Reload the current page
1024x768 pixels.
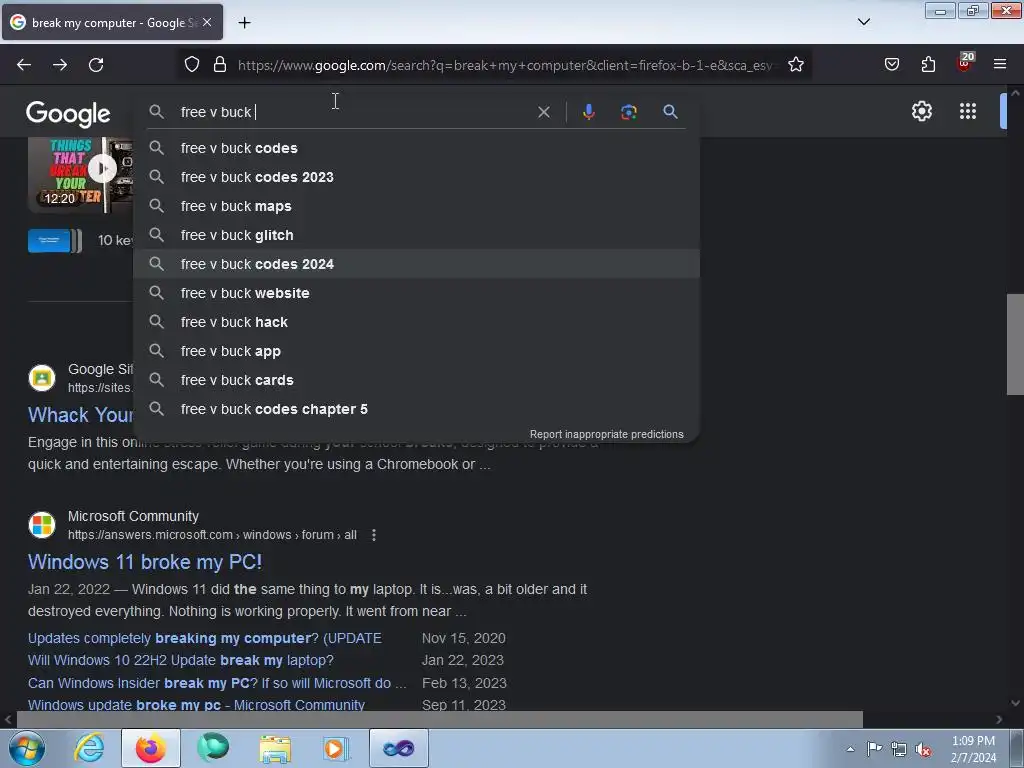click(x=96, y=65)
